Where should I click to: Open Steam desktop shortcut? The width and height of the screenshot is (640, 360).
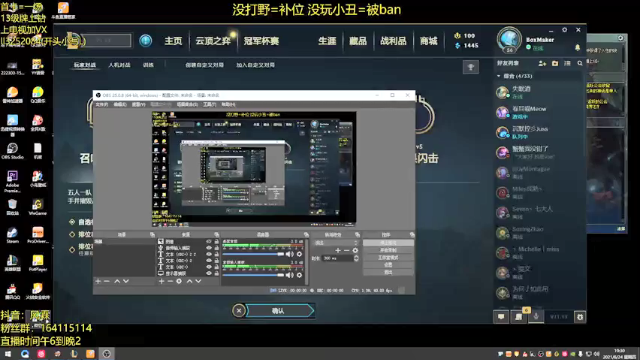point(12,236)
